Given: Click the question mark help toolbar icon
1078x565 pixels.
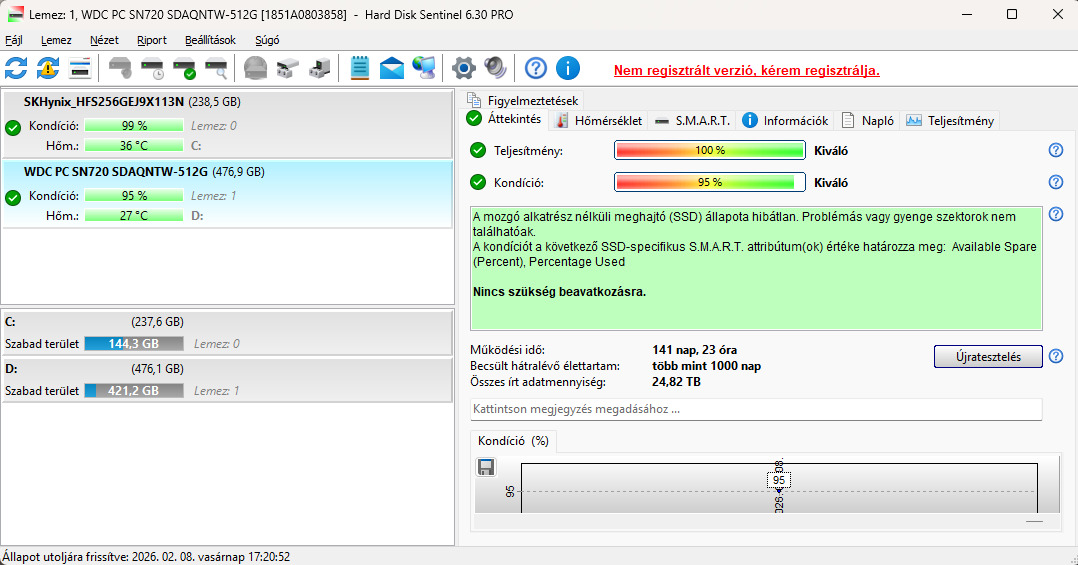Looking at the screenshot, I should (x=536, y=68).
